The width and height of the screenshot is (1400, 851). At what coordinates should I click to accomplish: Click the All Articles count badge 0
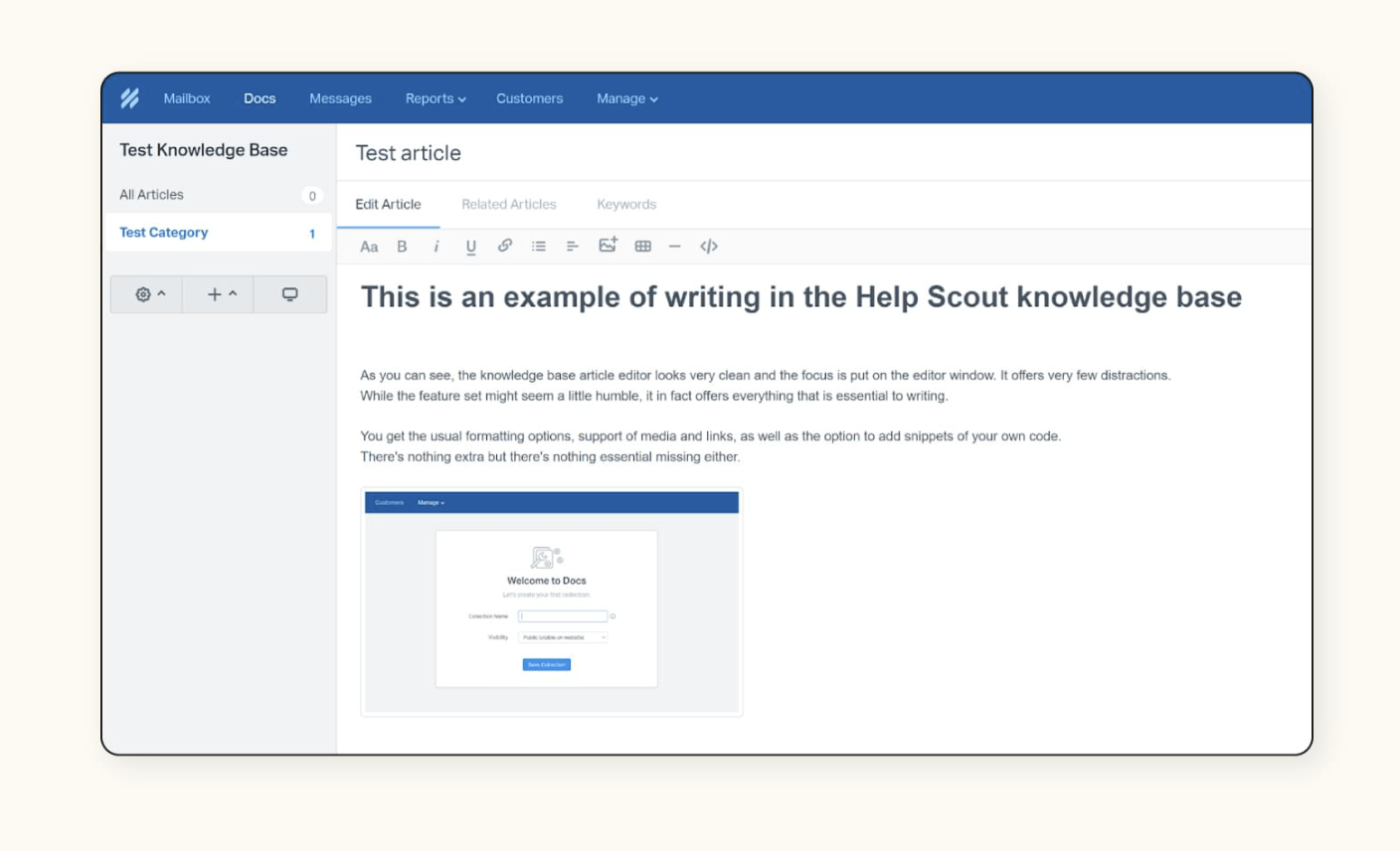coord(312,196)
